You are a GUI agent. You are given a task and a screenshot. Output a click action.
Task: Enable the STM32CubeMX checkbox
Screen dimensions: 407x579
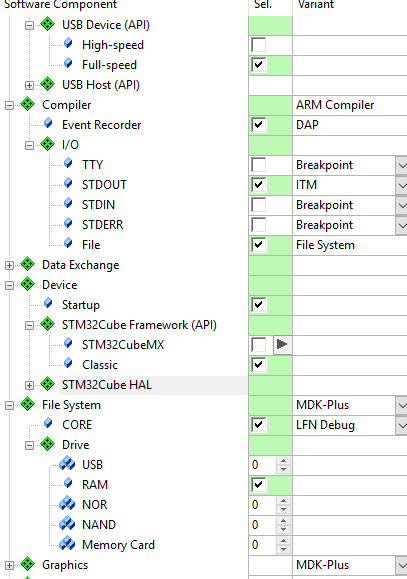pyautogui.click(x=258, y=345)
